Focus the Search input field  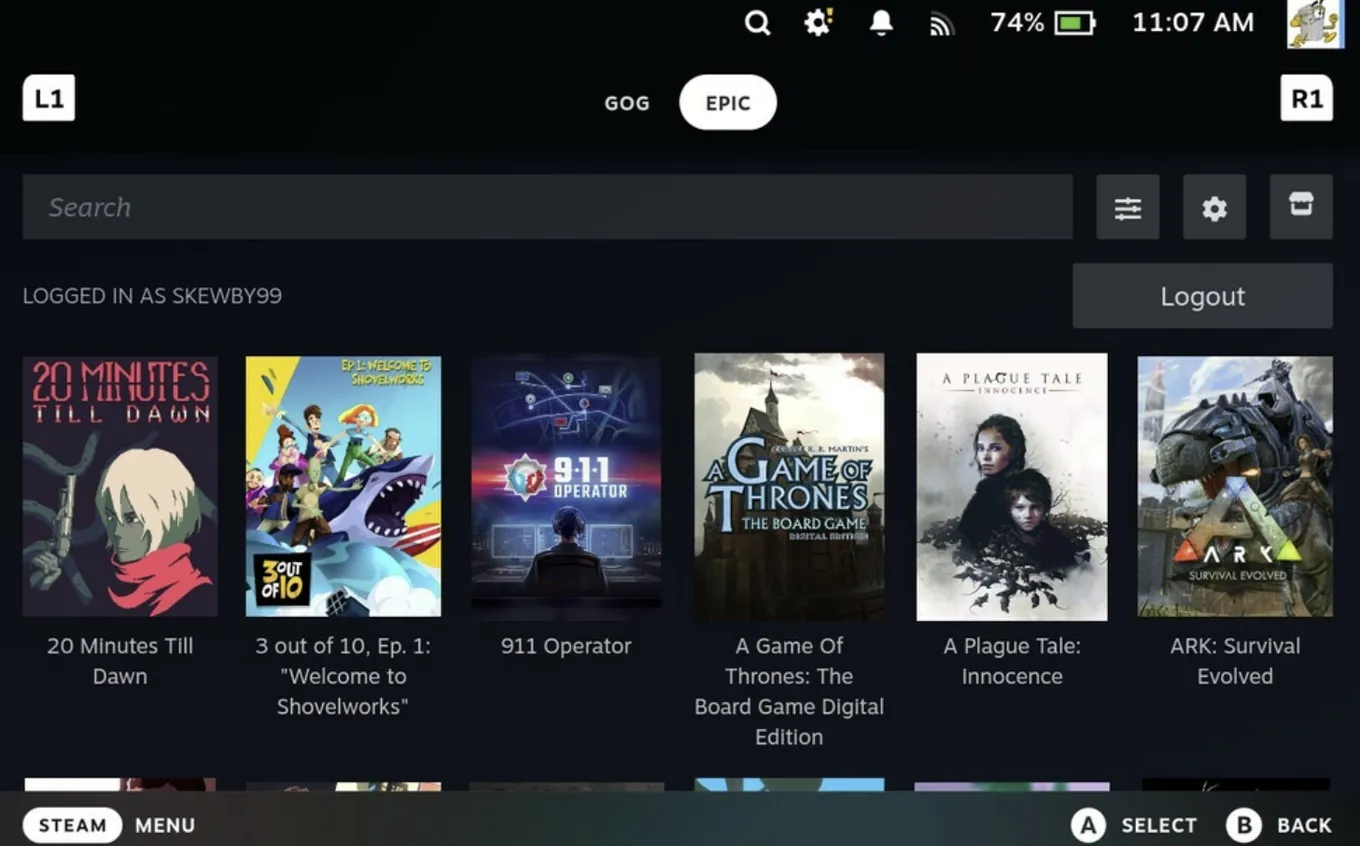(548, 207)
